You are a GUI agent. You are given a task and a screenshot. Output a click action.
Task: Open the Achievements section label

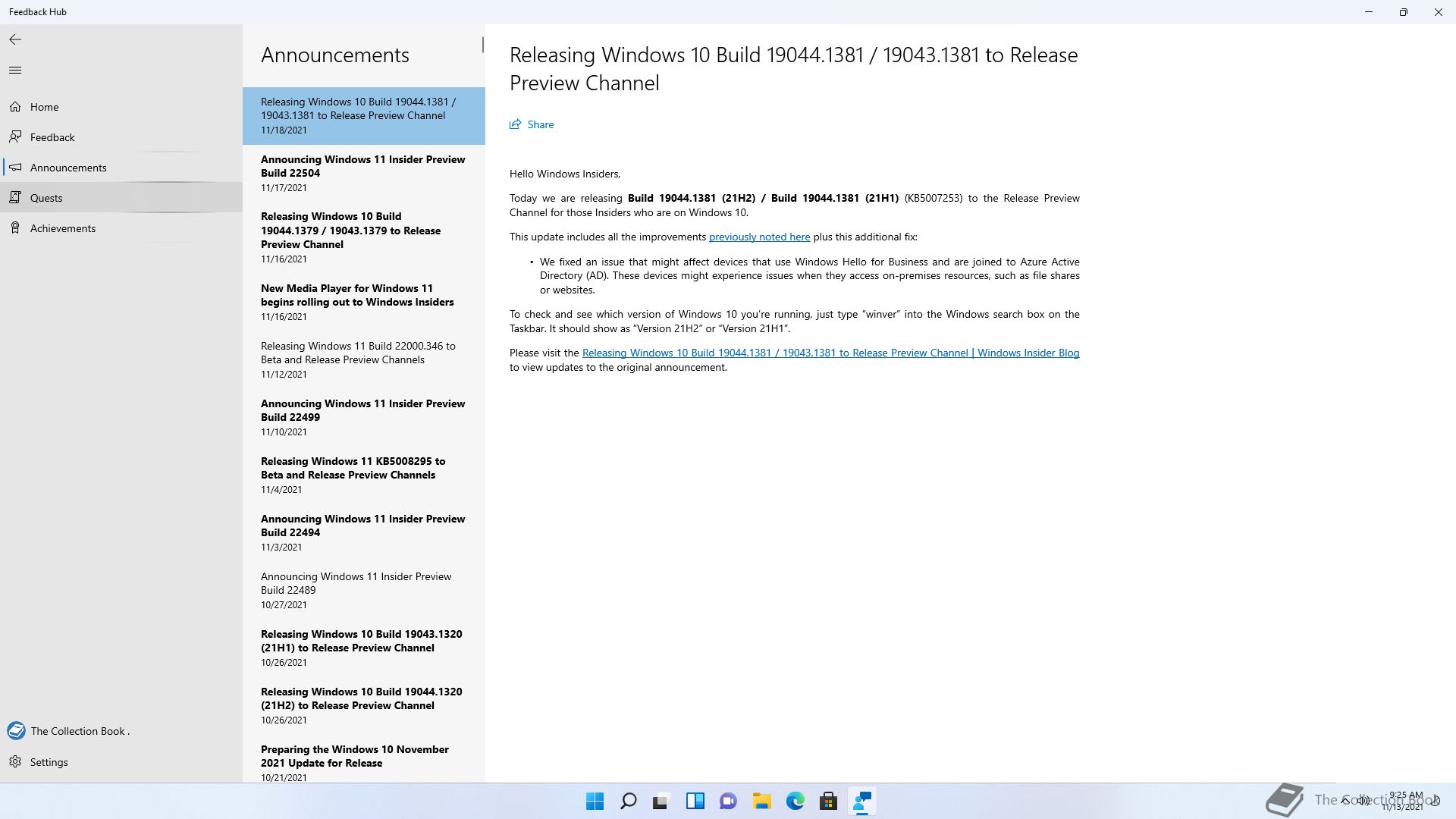(63, 228)
